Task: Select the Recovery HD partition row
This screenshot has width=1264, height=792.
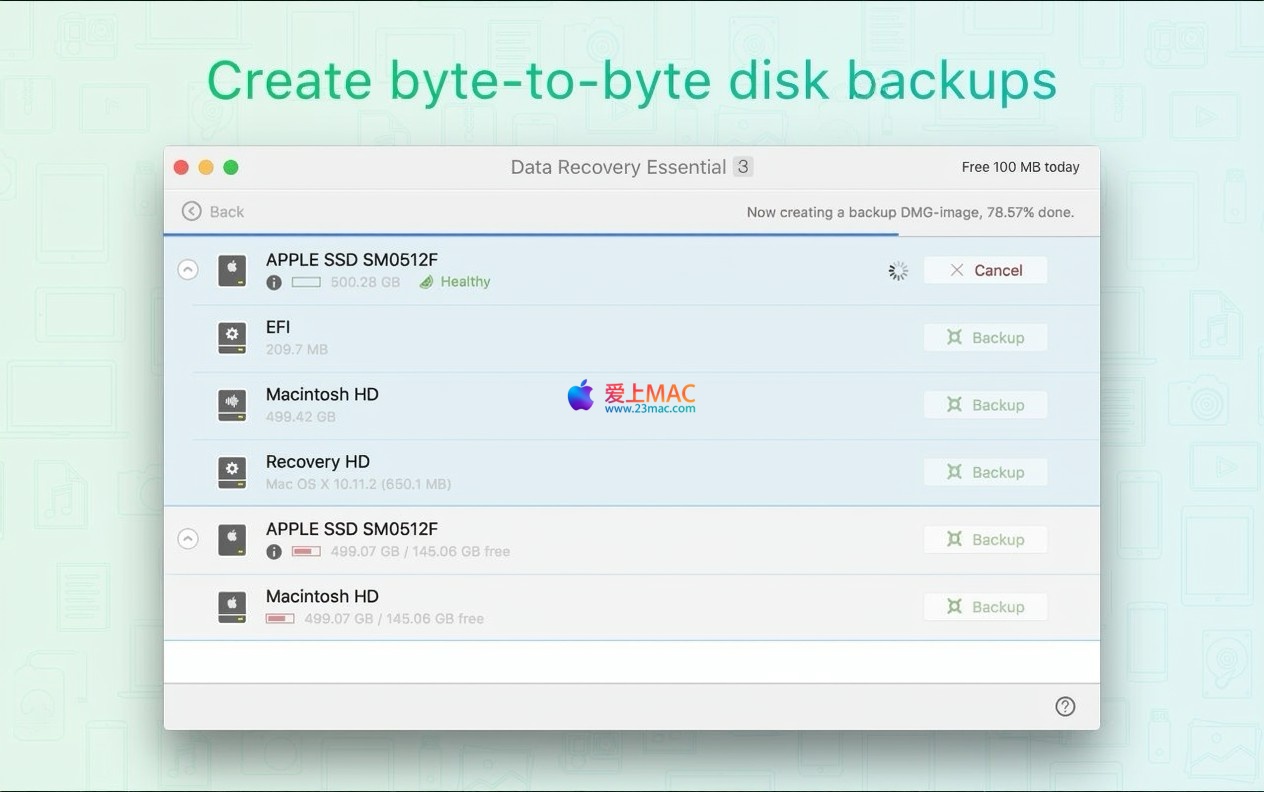Action: point(600,472)
